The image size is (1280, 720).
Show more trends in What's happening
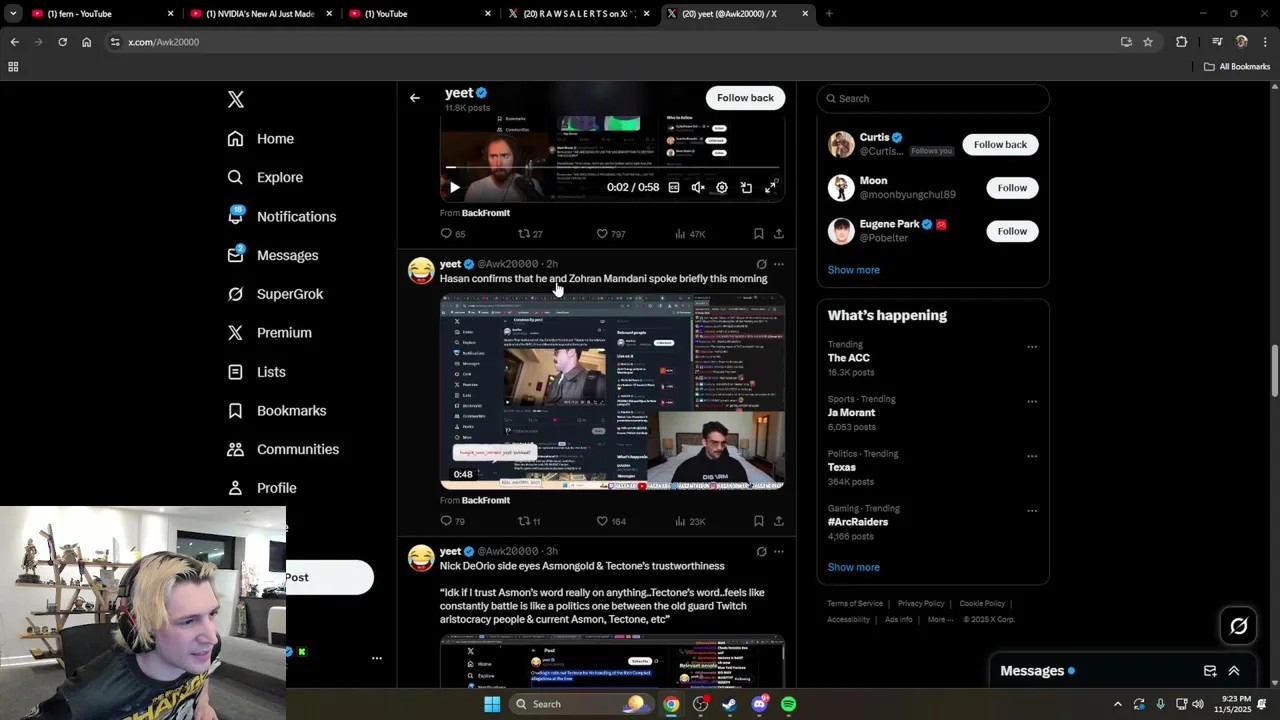coord(853,567)
